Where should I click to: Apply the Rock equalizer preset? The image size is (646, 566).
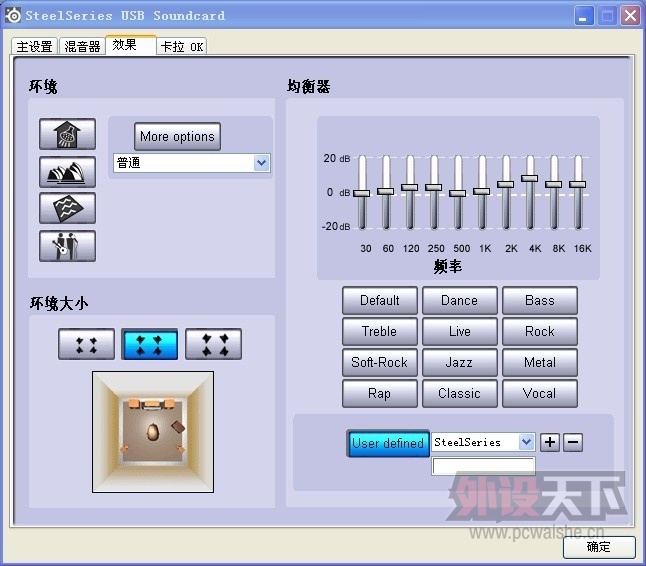[540, 332]
